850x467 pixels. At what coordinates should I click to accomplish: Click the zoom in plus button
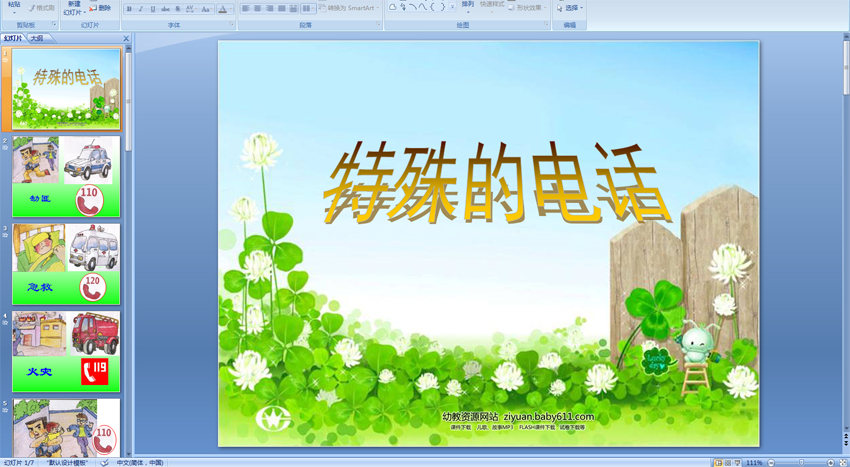pyautogui.click(x=830, y=463)
